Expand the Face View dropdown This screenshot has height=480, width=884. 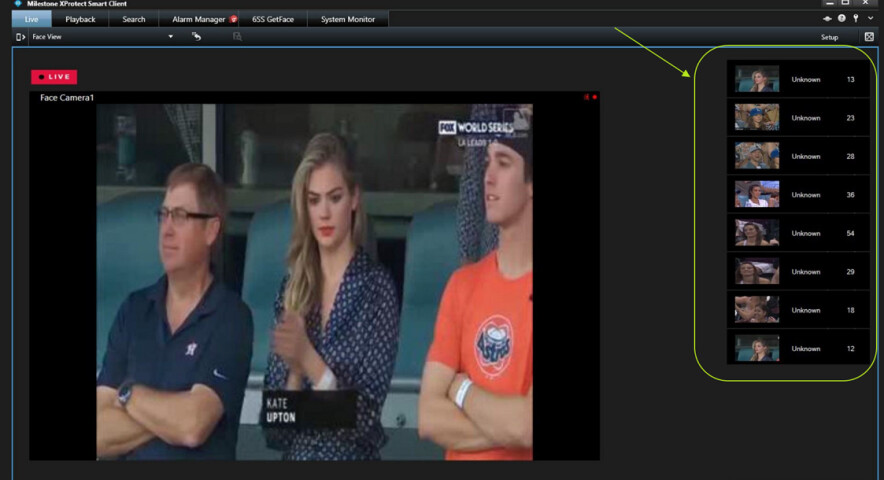point(170,37)
